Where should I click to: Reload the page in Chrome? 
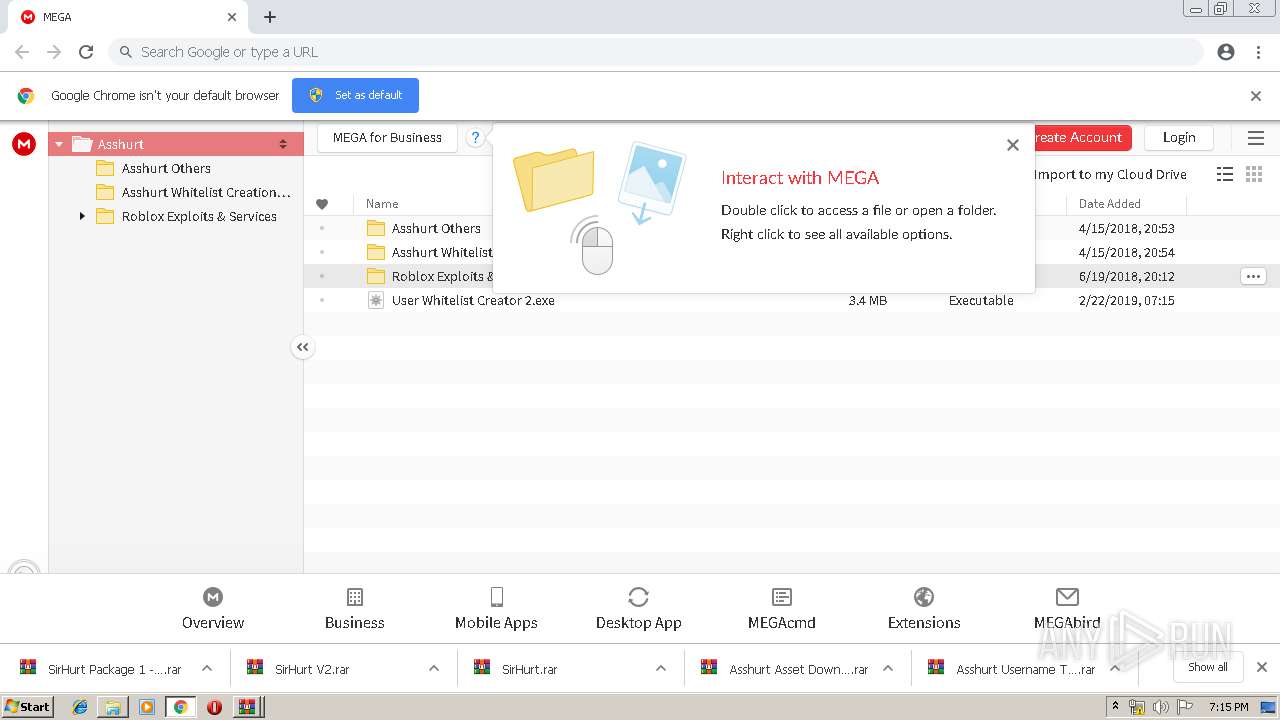coord(86,52)
